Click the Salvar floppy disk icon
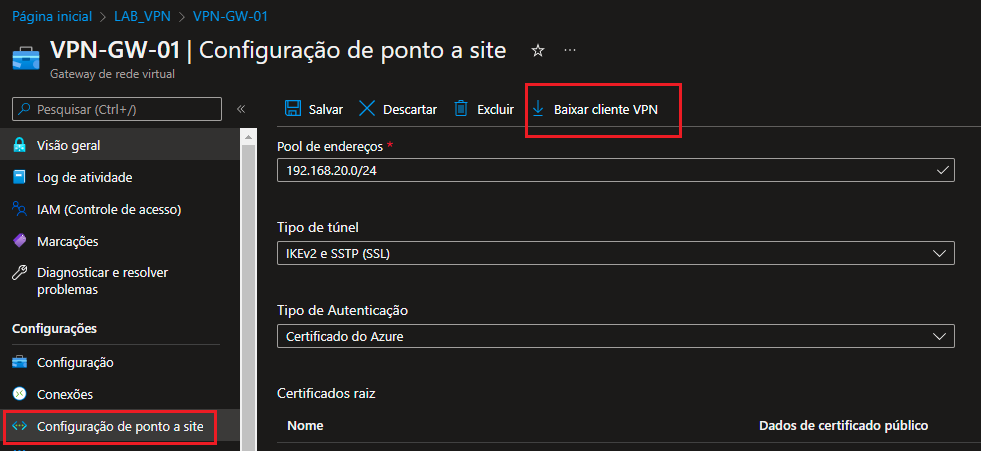The height and width of the screenshot is (451, 981). click(293, 109)
